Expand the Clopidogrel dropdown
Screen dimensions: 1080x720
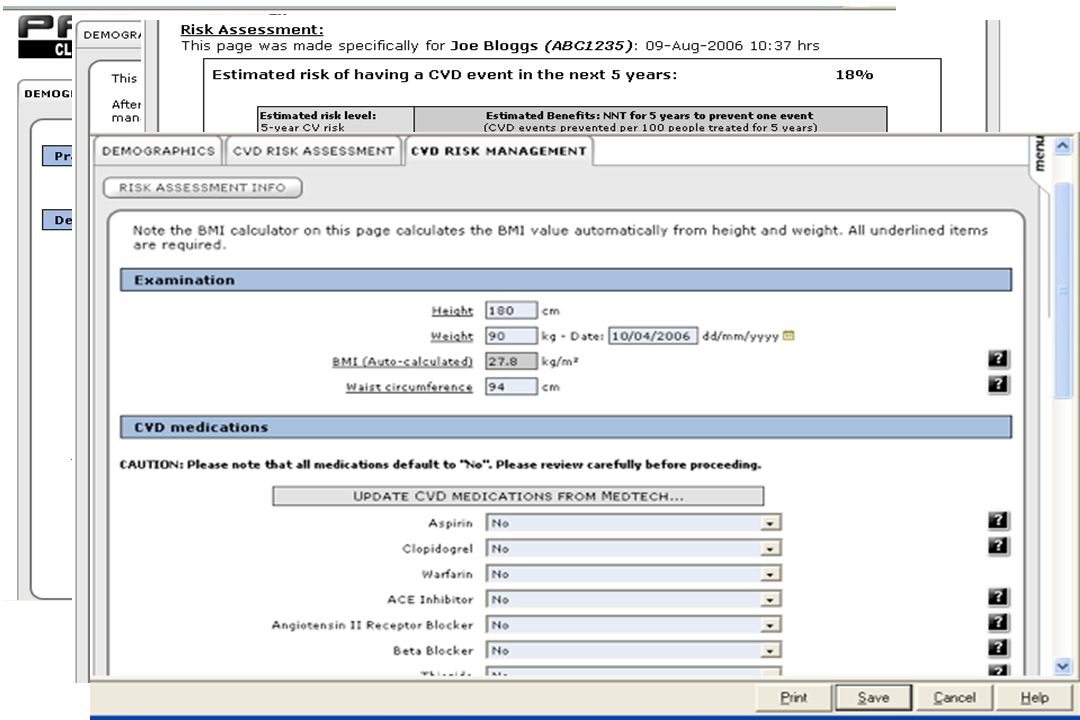(x=769, y=549)
